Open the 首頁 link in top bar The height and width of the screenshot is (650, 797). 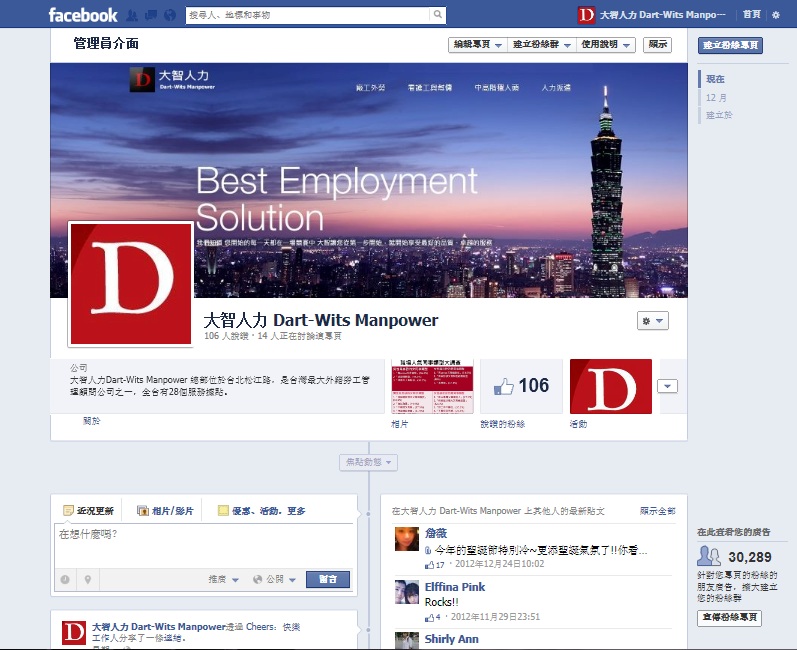[751, 15]
